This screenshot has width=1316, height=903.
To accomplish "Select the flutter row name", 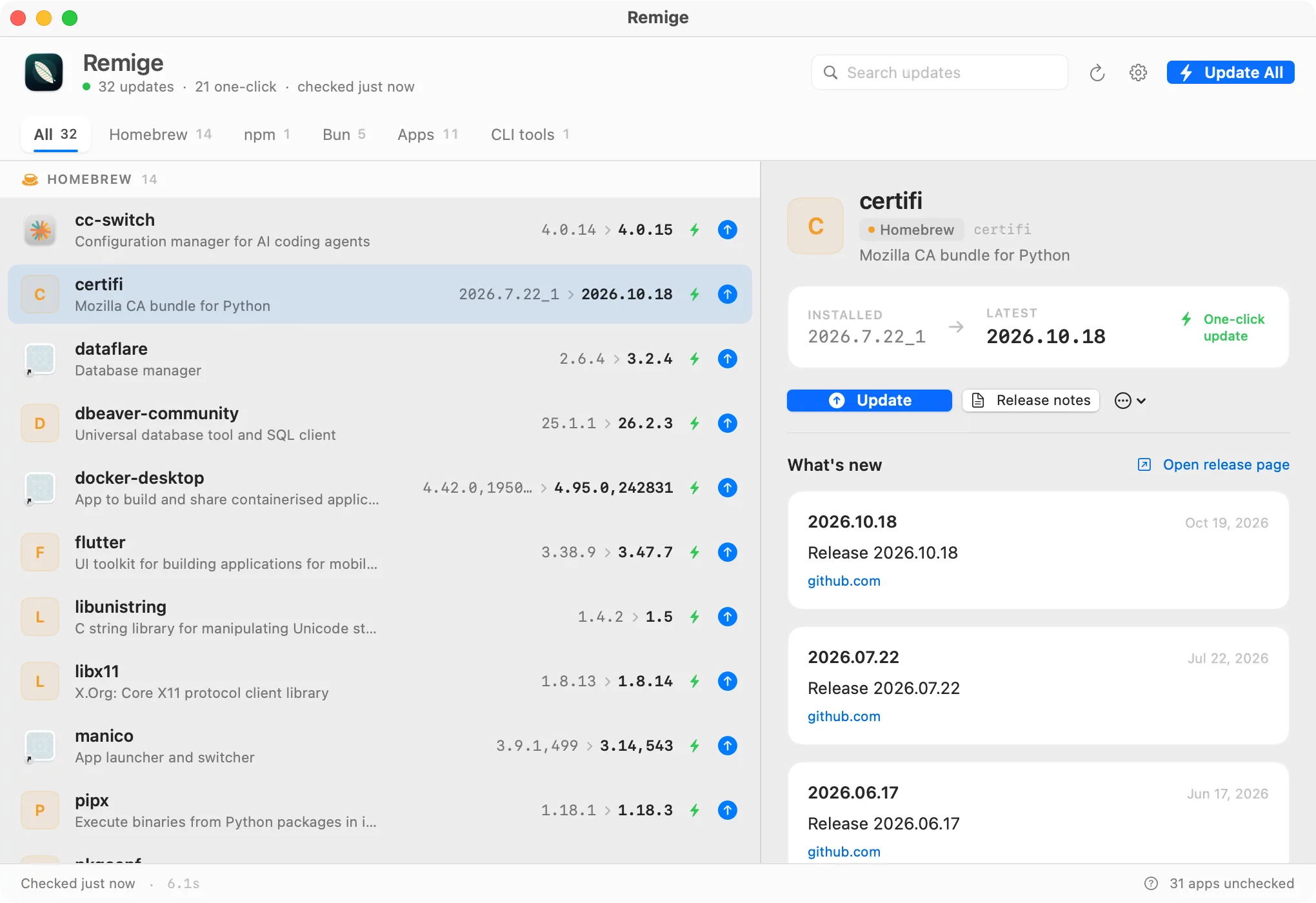I will (x=100, y=542).
